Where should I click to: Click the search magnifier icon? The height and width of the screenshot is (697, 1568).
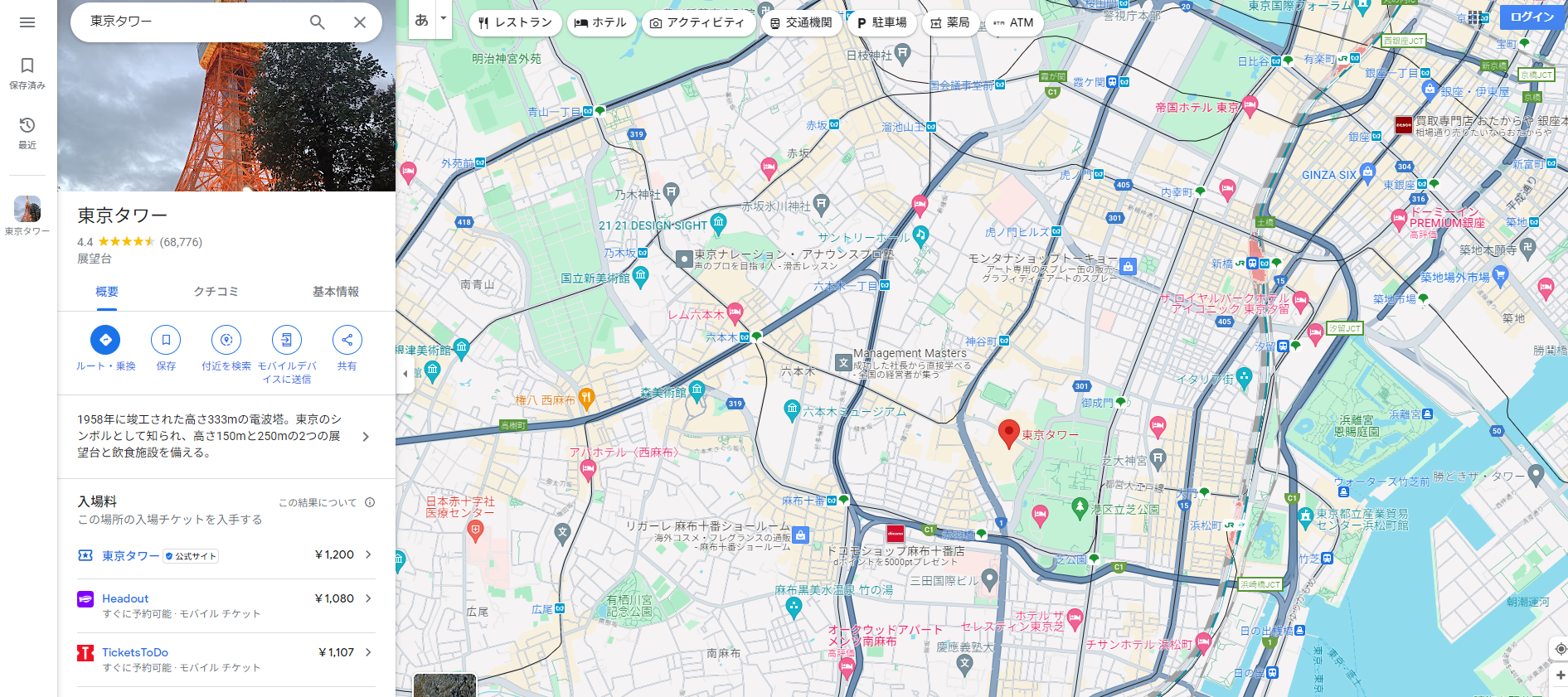click(317, 22)
